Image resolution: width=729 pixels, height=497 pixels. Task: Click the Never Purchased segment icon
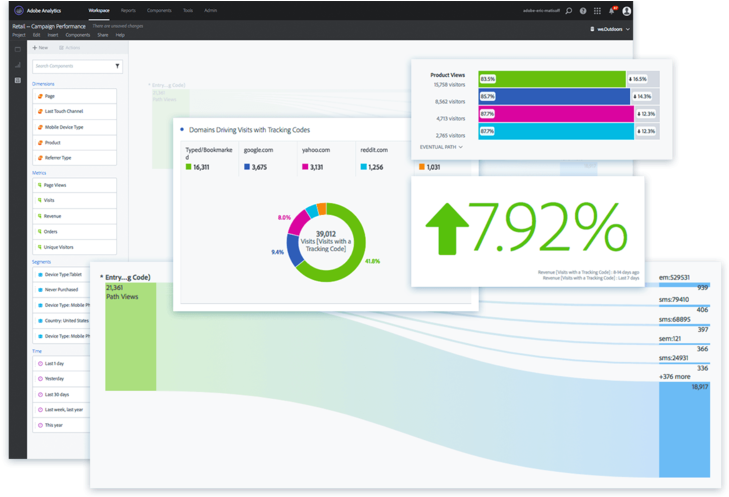tap(40, 290)
